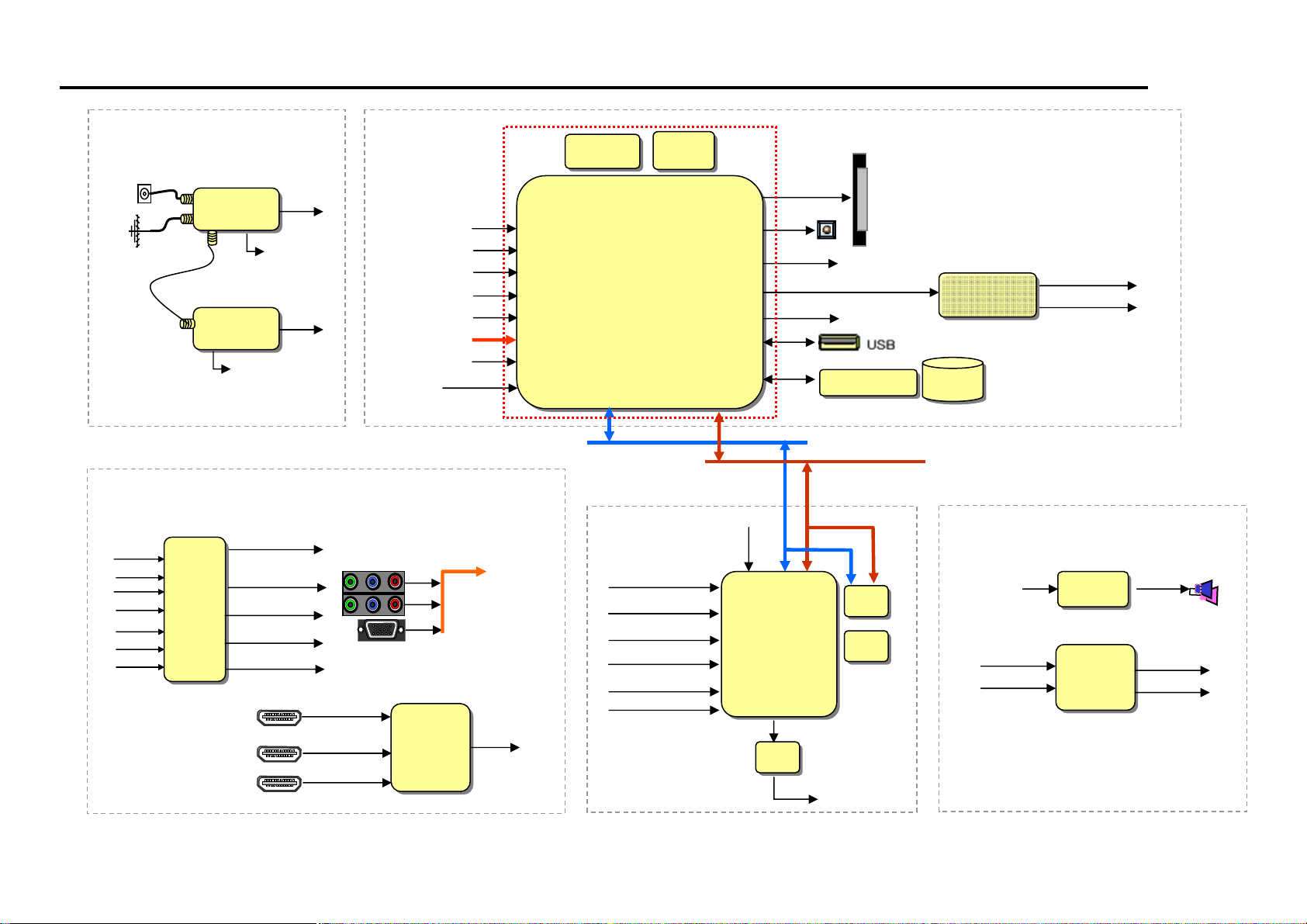The width and height of the screenshot is (1307, 924).
Task: Click tall block with seven input arrows
Action: pyautogui.click(x=195, y=610)
